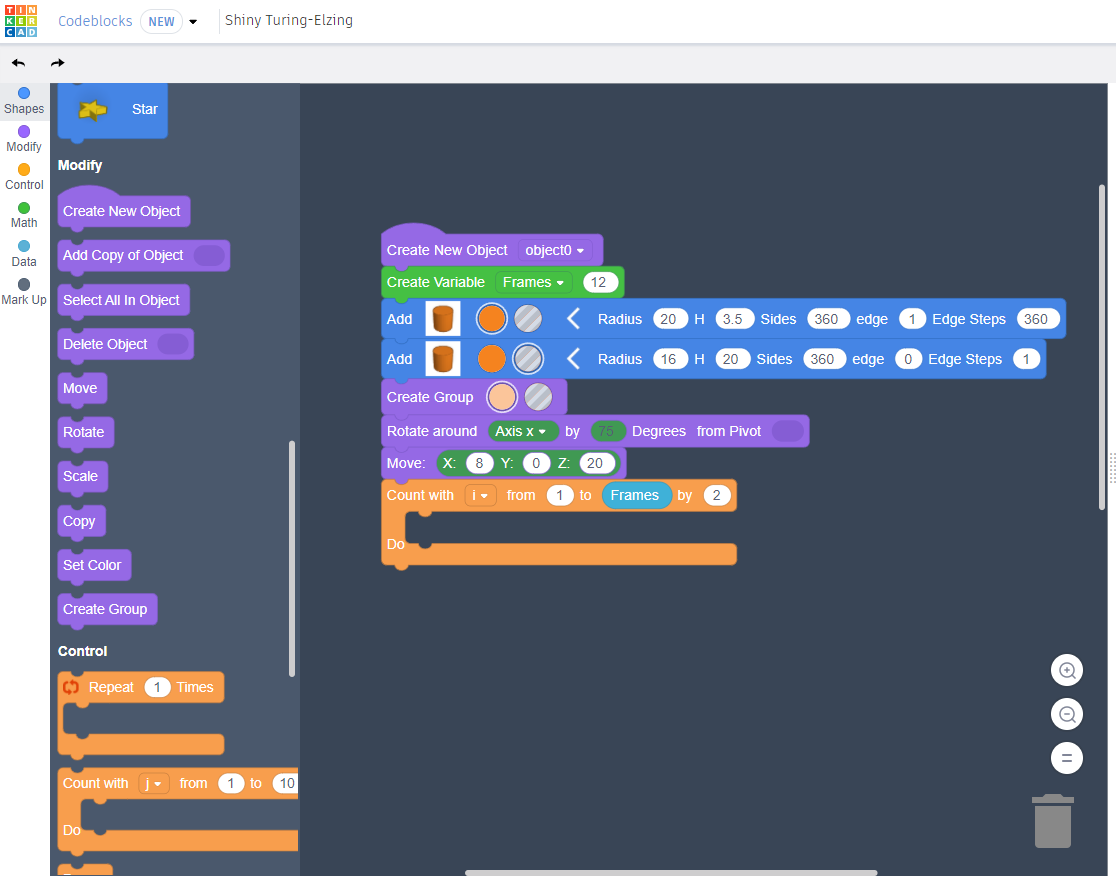Click the redo arrow icon
This screenshot has height=876, width=1116.
[57, 62]
